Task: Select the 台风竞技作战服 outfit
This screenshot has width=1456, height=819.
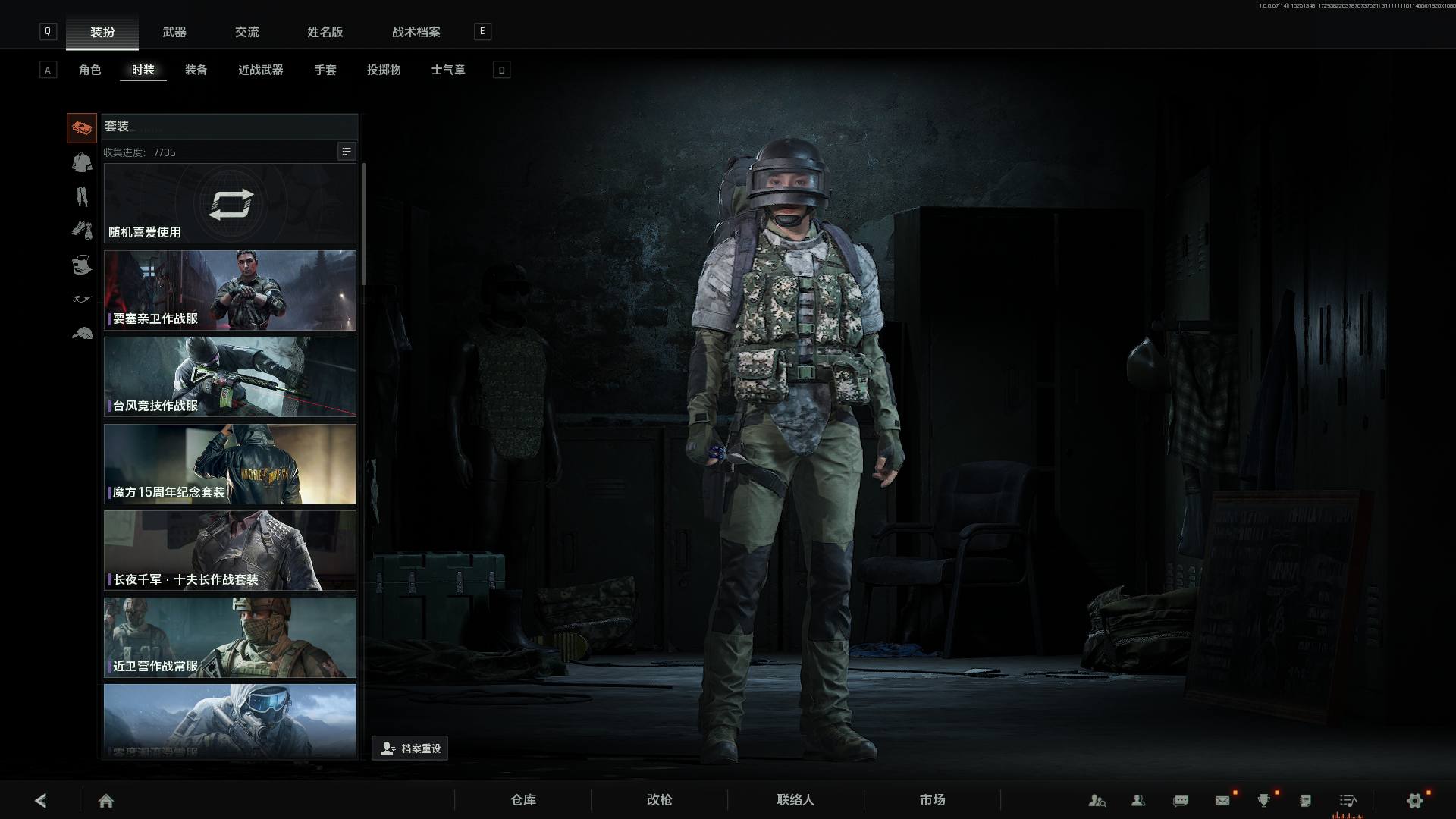Action: (x=230, y=377)
